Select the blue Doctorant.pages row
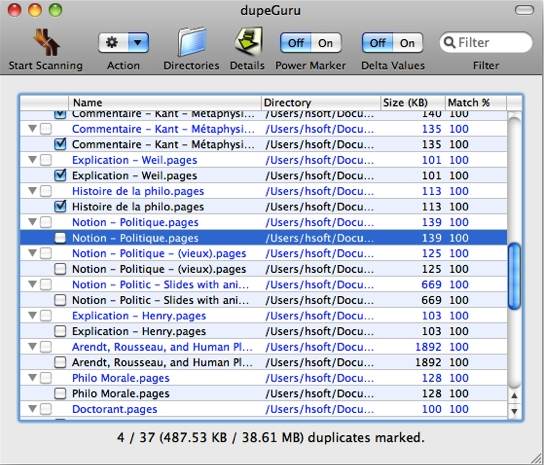 (x=263, y=409)
